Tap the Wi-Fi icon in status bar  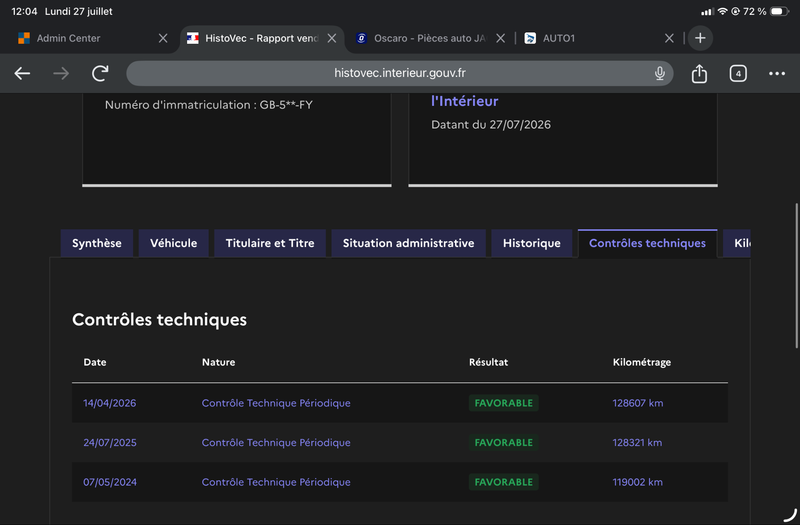tap(722, 11)
